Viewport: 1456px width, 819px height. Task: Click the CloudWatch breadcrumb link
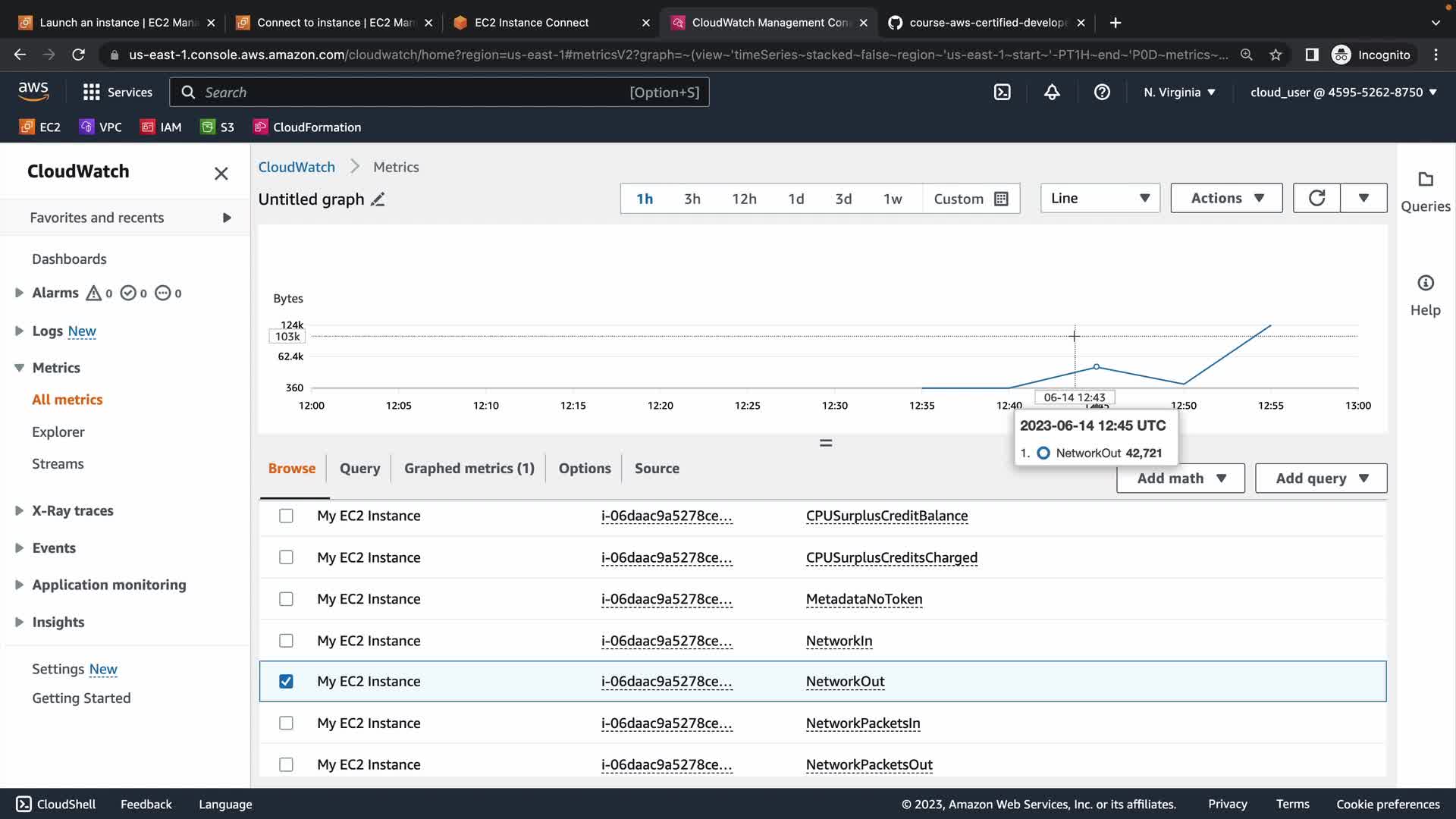click(297, 167)
